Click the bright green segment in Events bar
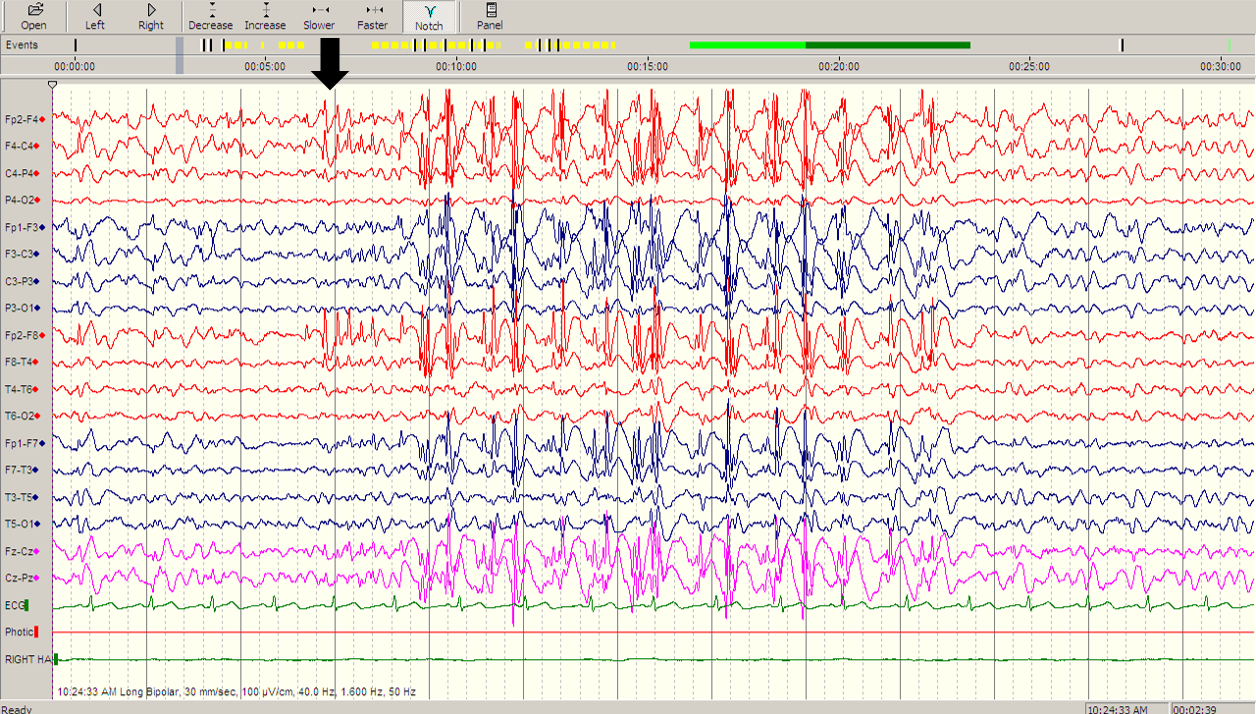The image size is (1256, 714). (747, 45)
